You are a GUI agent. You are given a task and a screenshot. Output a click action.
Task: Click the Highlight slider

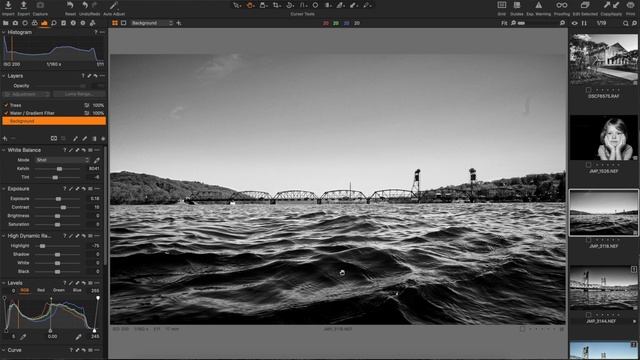coord(57,246)
